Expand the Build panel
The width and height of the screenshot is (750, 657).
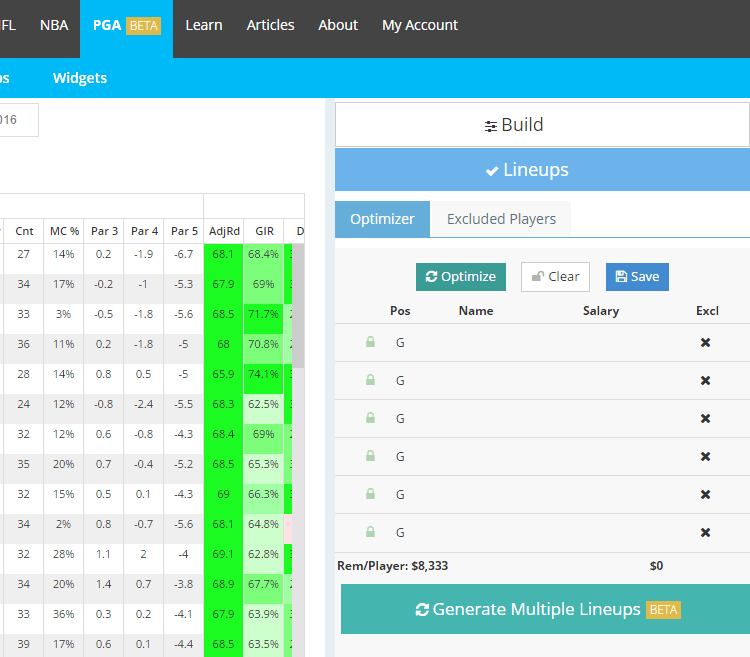[x=541, y=125]
